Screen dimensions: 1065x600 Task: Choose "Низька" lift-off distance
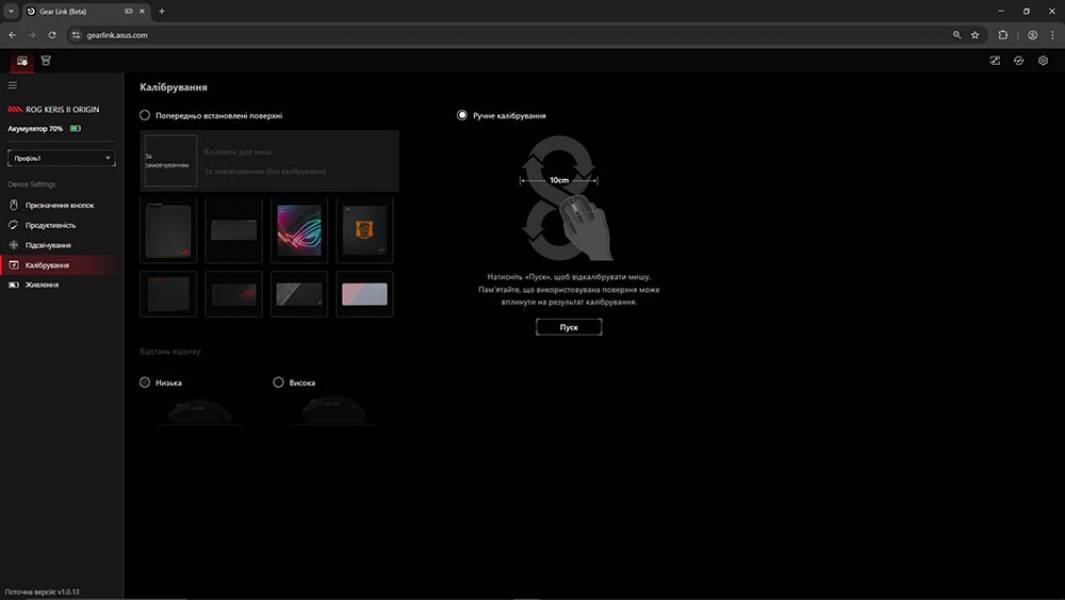145,383
